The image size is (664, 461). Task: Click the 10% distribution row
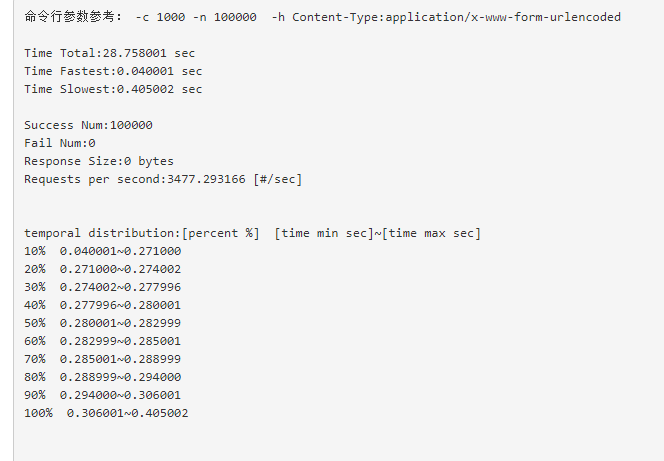[x=103, y=251]
